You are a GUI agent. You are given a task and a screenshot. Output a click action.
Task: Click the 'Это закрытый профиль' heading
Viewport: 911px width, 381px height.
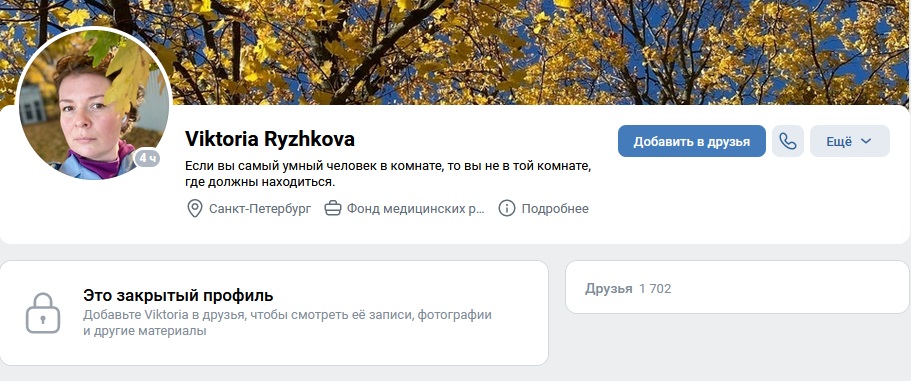tap(178, 295)
